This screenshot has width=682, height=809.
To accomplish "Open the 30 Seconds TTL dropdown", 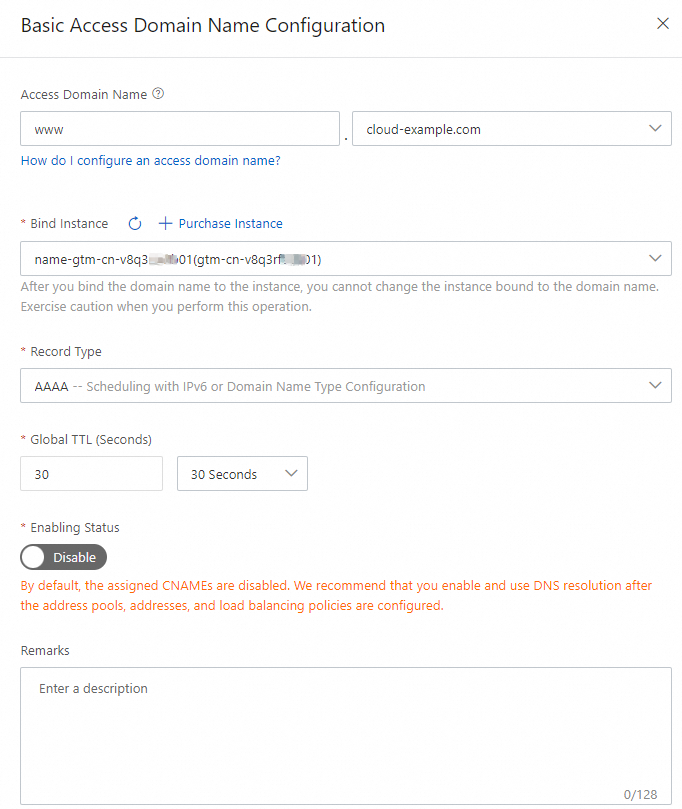I will 242,473.
